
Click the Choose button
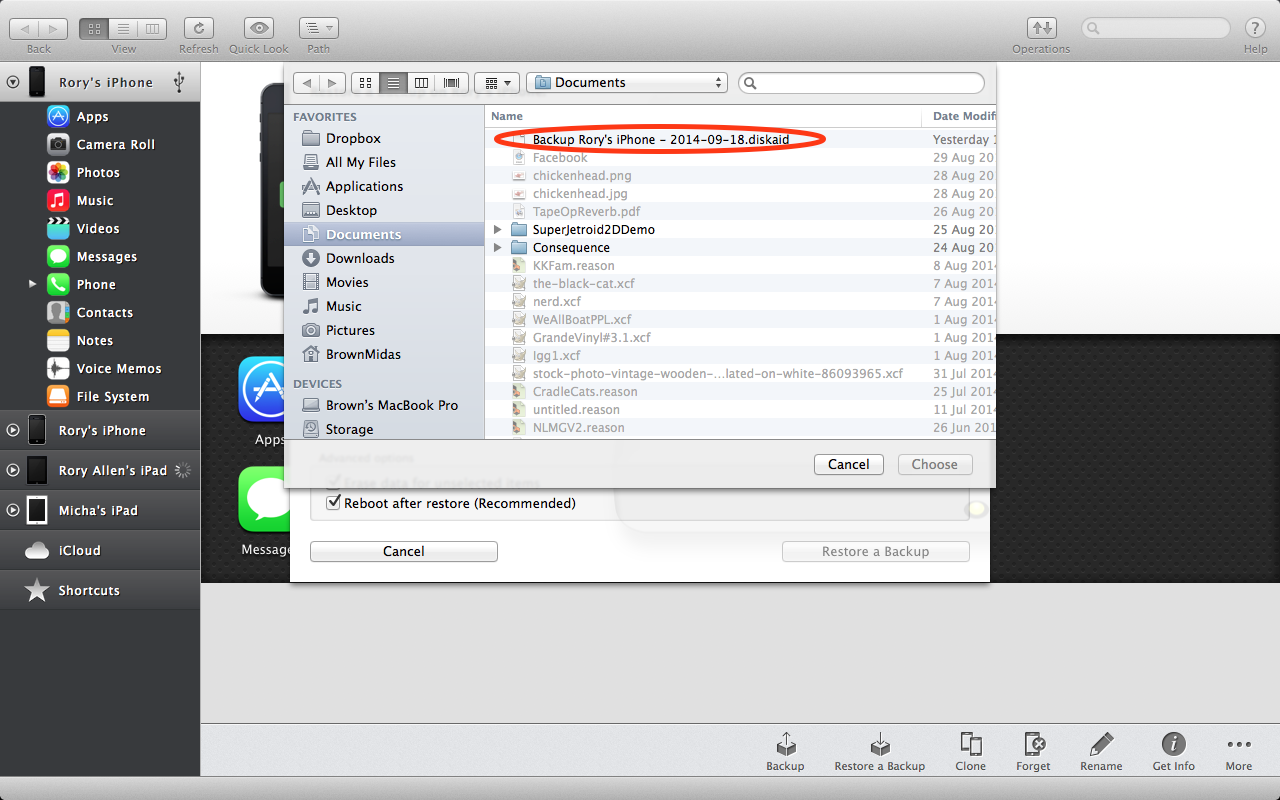coord(935,464)
